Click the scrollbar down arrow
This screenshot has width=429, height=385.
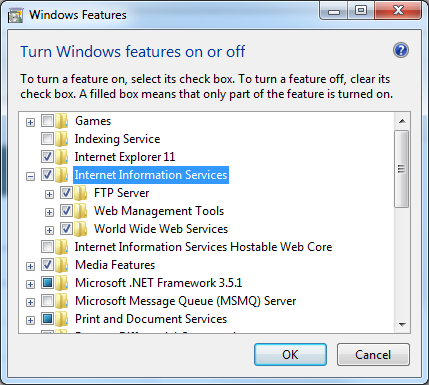402,324
